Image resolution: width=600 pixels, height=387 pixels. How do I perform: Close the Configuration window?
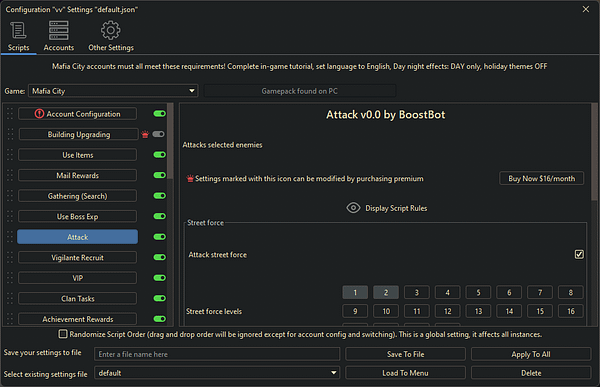pos(586,9)
